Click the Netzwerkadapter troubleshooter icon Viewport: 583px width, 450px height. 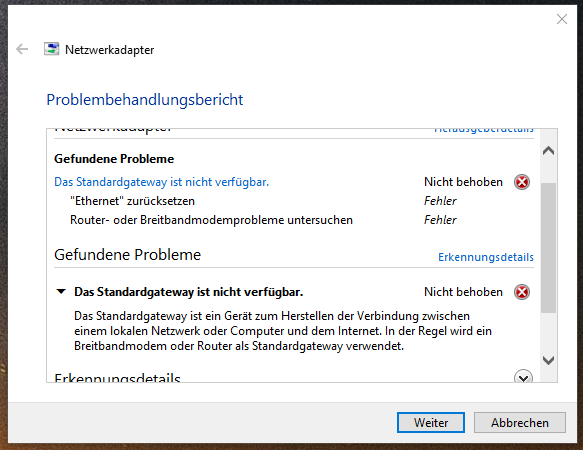pyautogui.click(x=51, y=49)
